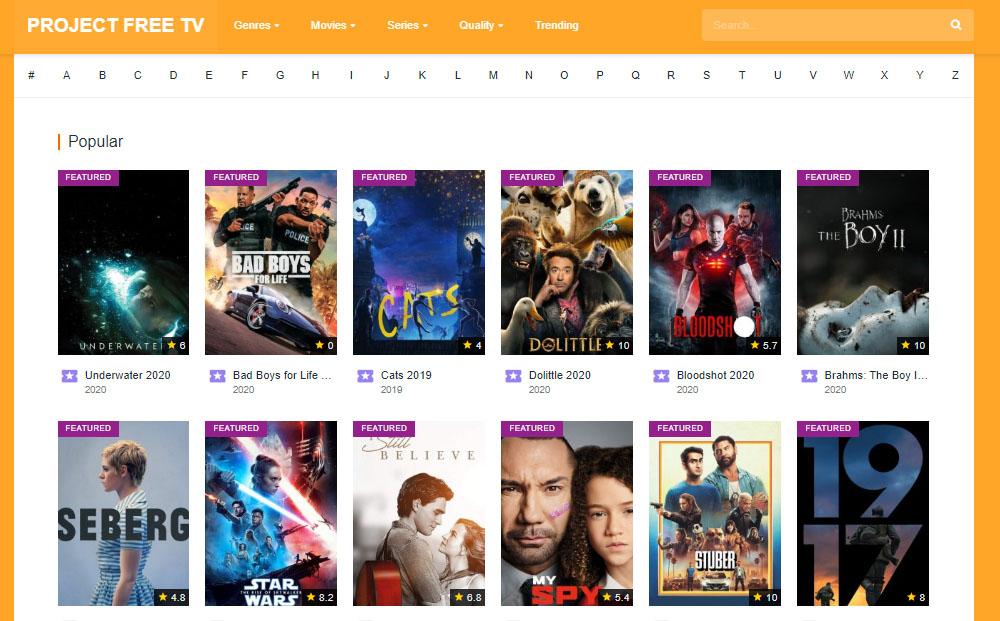Click inside the Search input field
This screenshot has width=1000, height=621.
[820, 25]
